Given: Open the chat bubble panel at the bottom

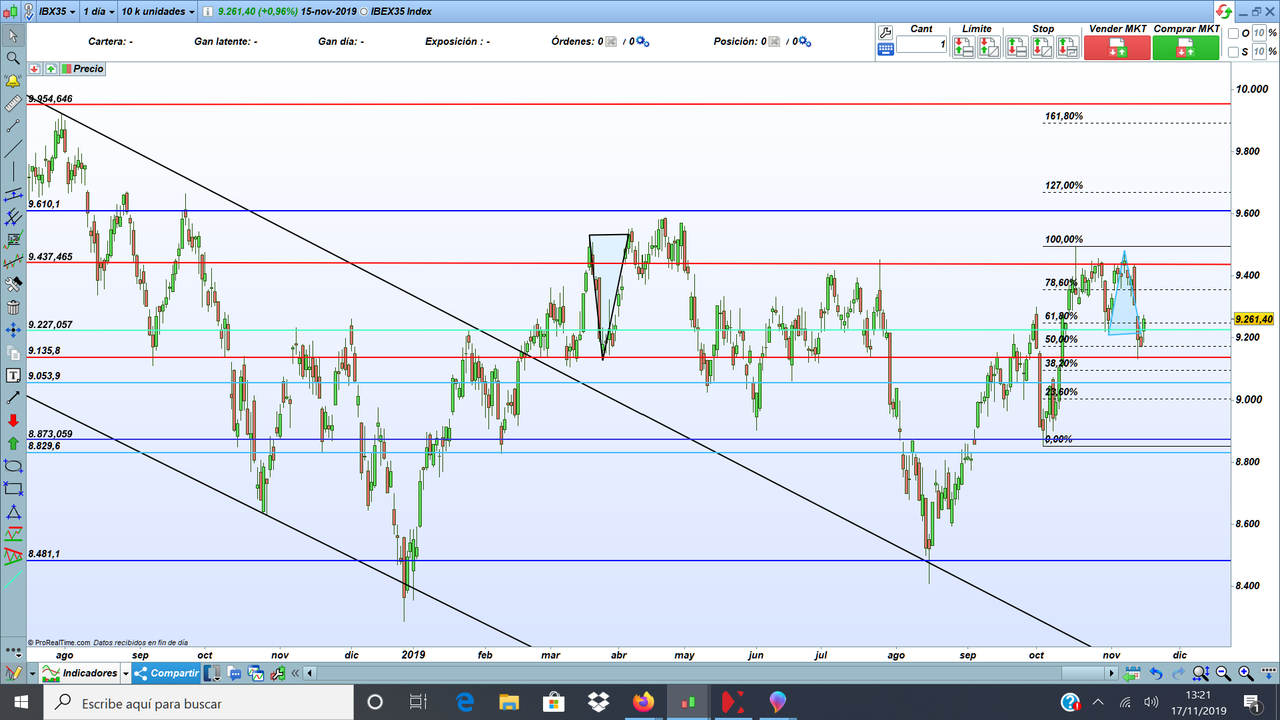Looking at the screenshot, I should [235, 673].
